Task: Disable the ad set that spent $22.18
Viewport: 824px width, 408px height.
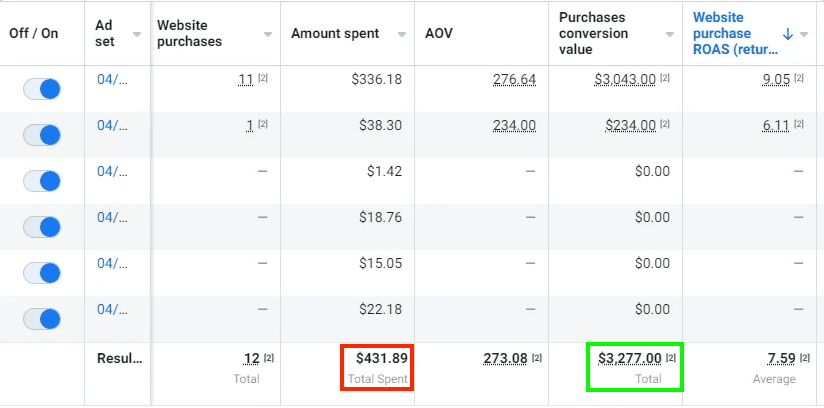Action: pos(41,318)
